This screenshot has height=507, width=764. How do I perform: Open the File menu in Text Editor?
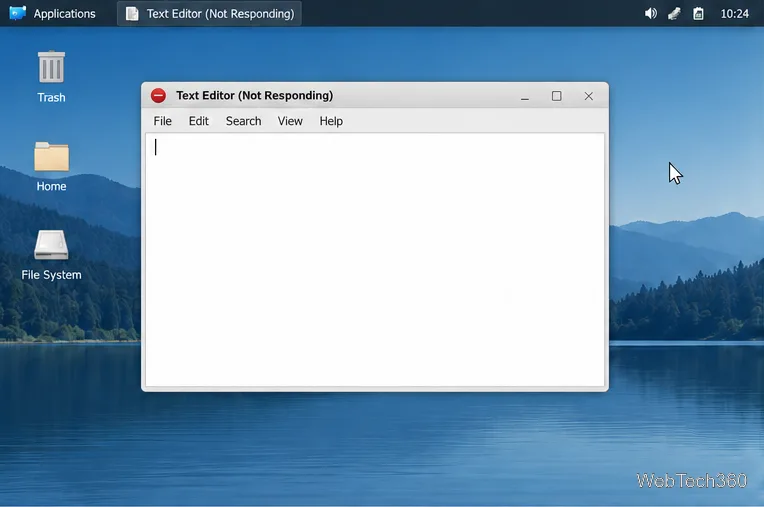pos(162,121)
